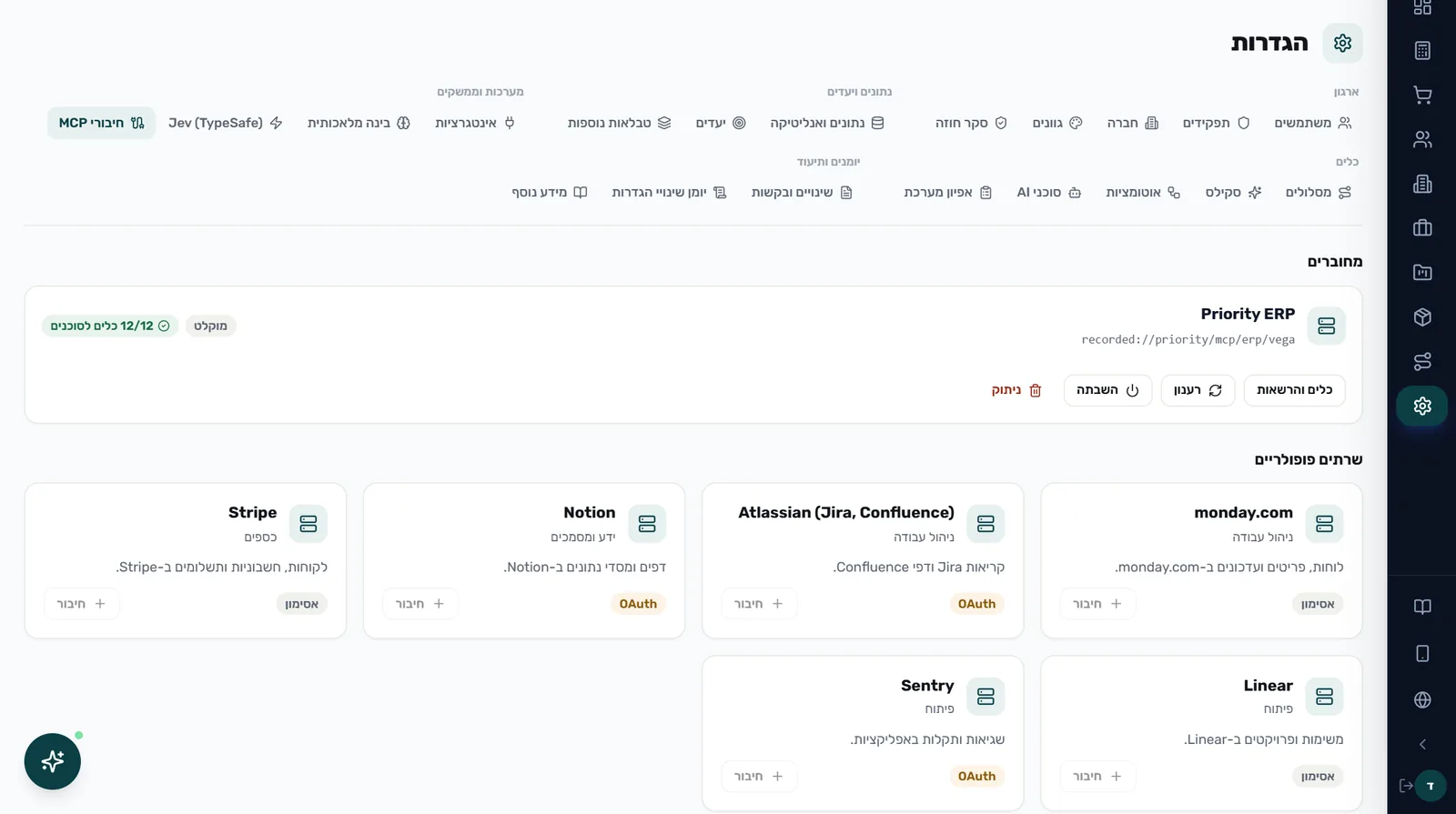Click the user avatar at sidebar bottom
Image resolution: width=1456 pixels, height=814 pixels.
pos(1431,785)
